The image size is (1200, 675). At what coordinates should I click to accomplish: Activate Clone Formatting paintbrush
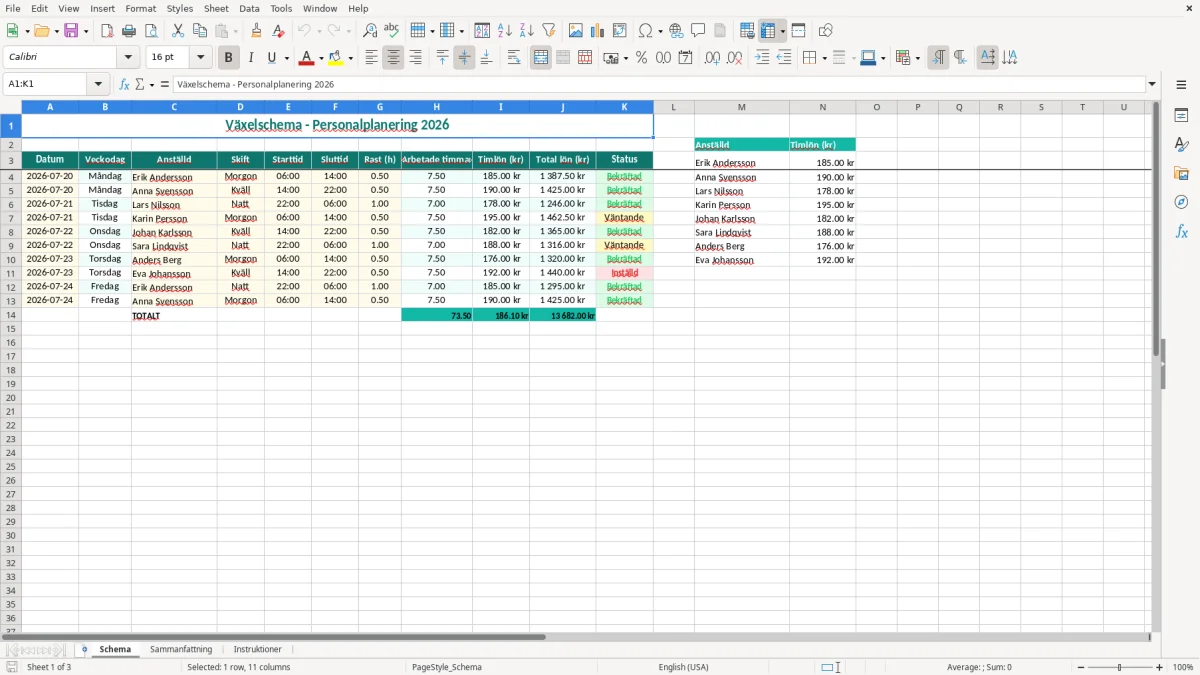(257, 31)
